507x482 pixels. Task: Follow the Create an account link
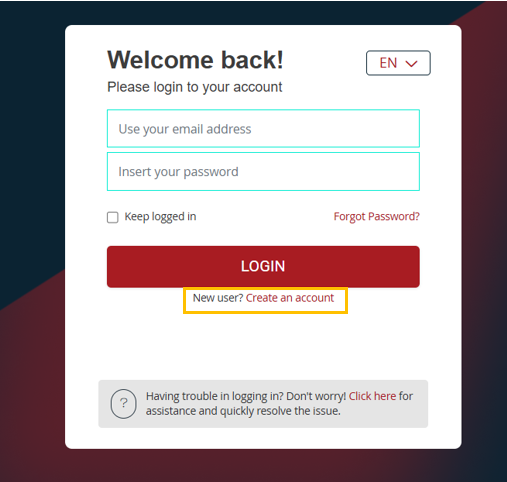click(290, 298)
